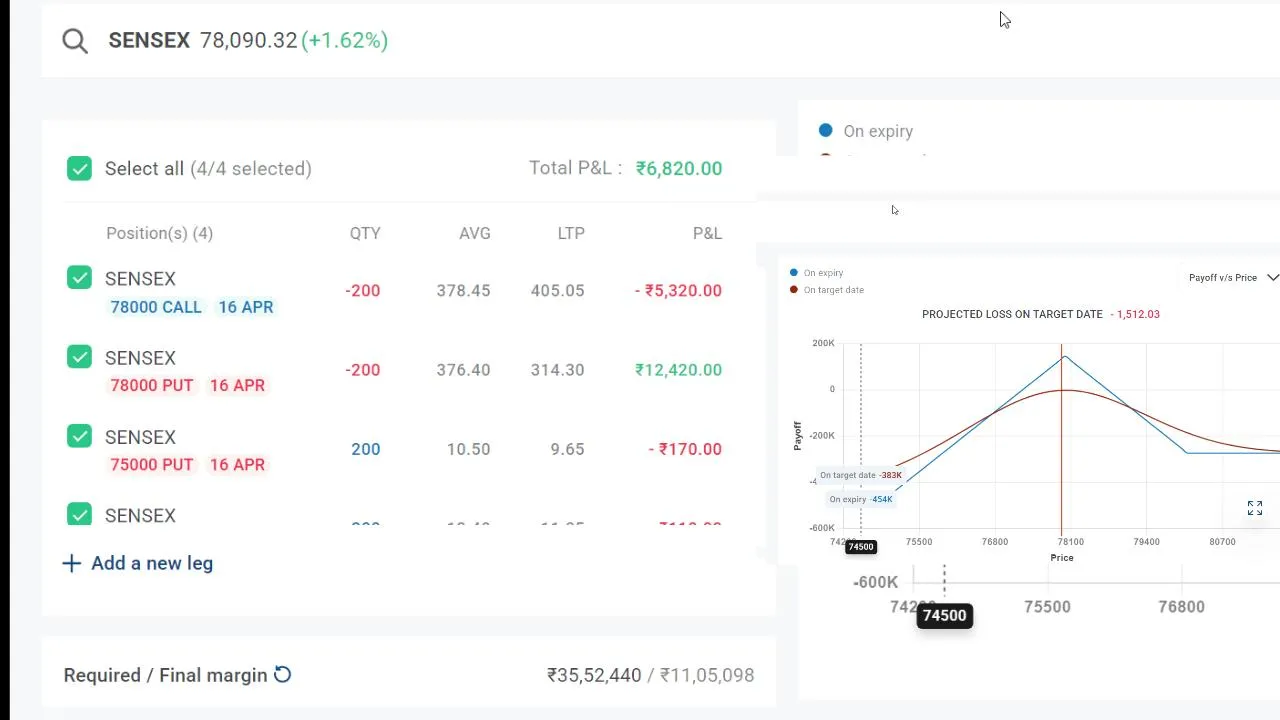The height and width of the screenshot is (720, 1280).
Task: Toggle the On target date legend dot
Action: coord(794,290)
